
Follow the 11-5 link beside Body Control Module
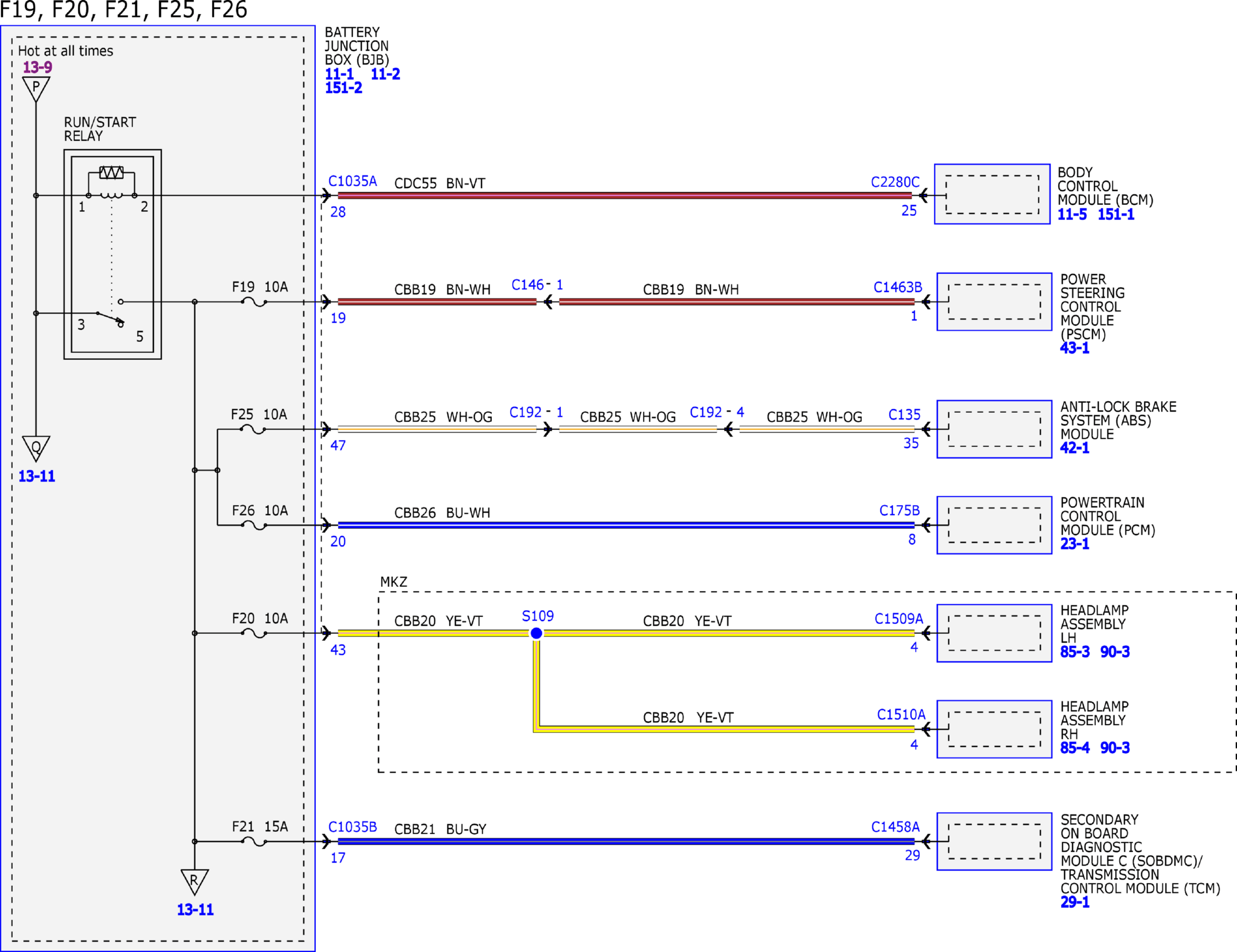pos(1071,214)
